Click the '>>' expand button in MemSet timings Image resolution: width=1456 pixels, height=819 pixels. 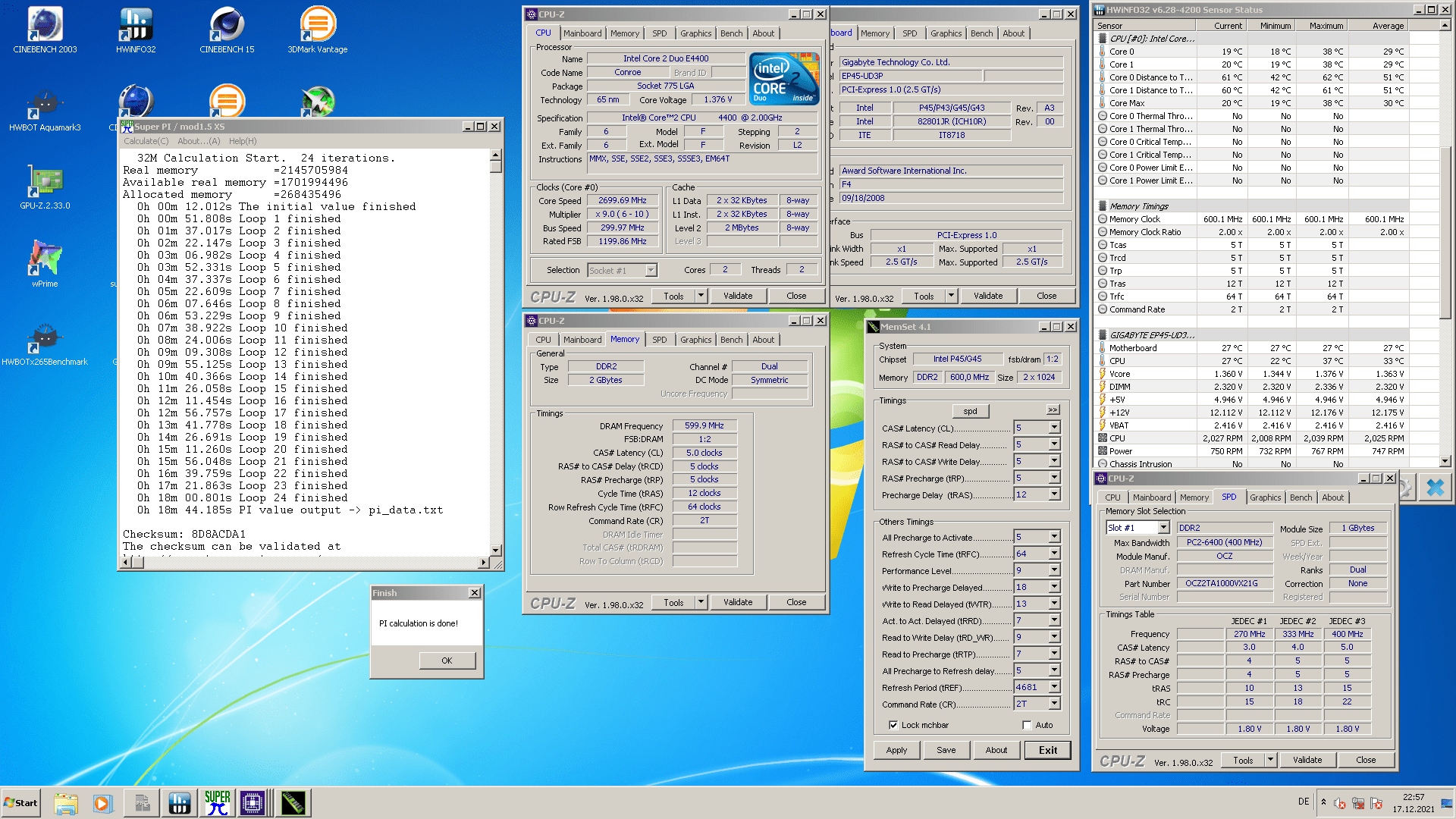pos(1053,409)
